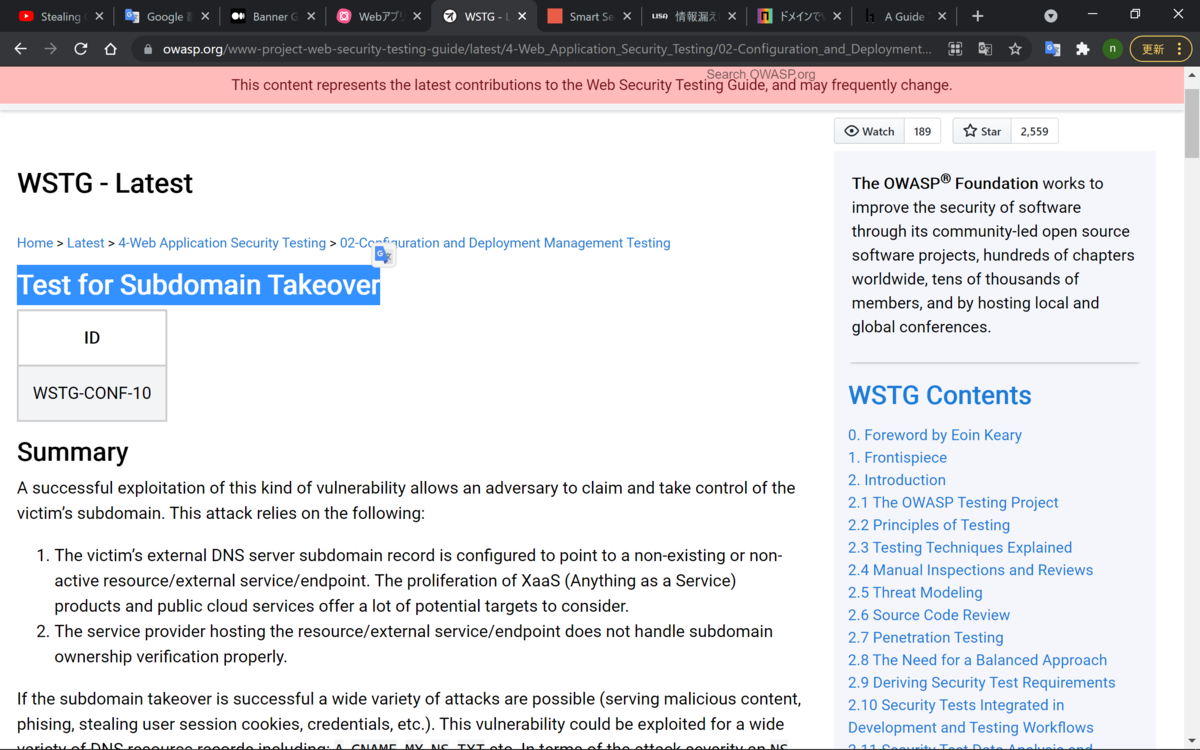The width and height of the screenshot is (1200, 750).
Task: Open the 189 watchers count
Action: pos(922,131)
